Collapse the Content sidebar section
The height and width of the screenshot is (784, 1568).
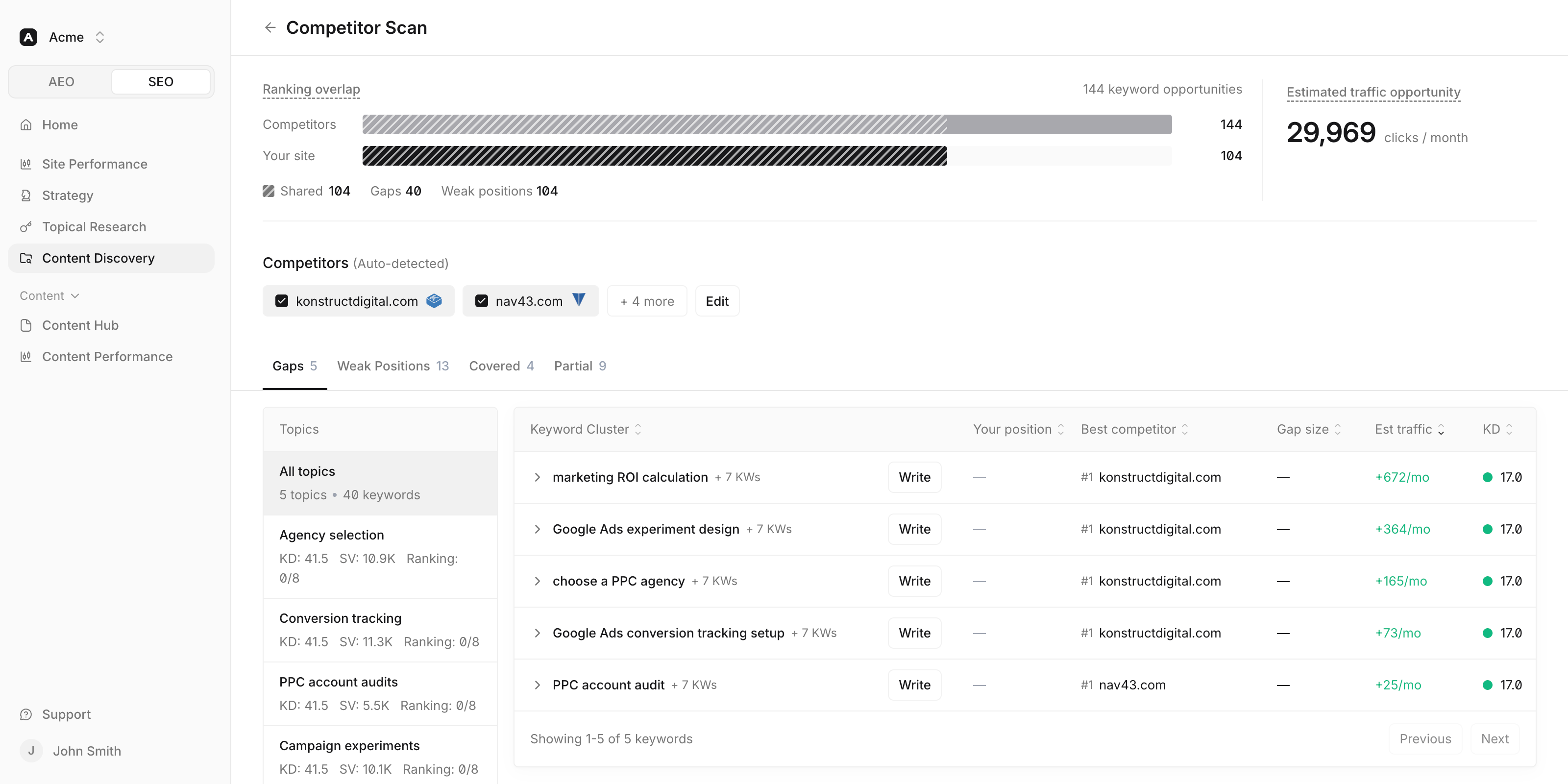50,296
